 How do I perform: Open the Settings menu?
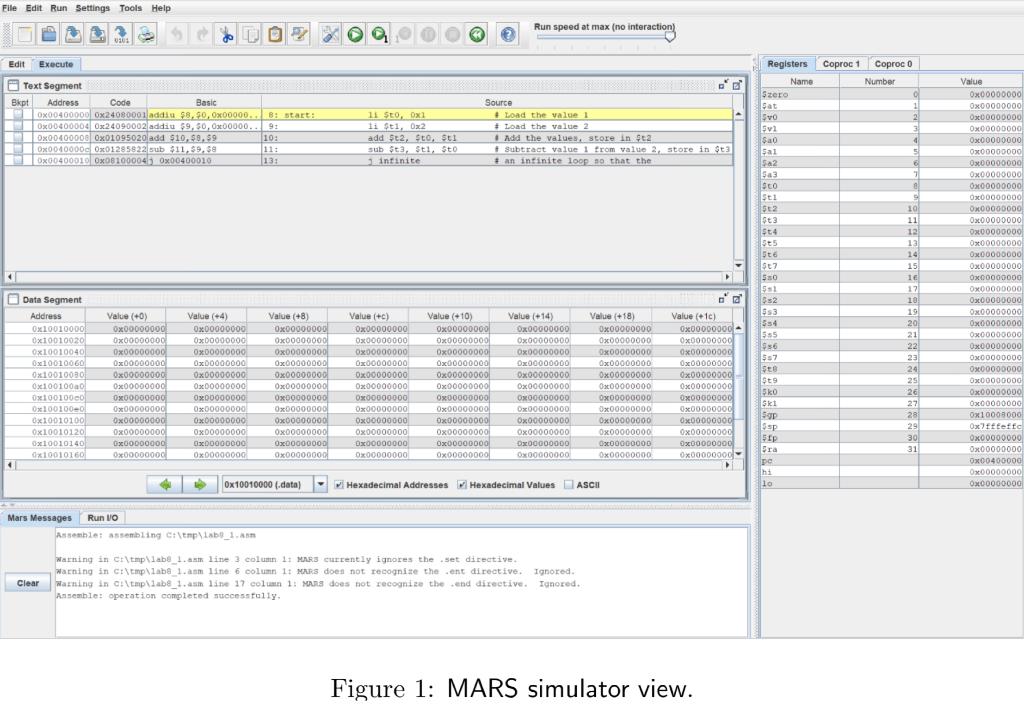(x=93, y=8)
